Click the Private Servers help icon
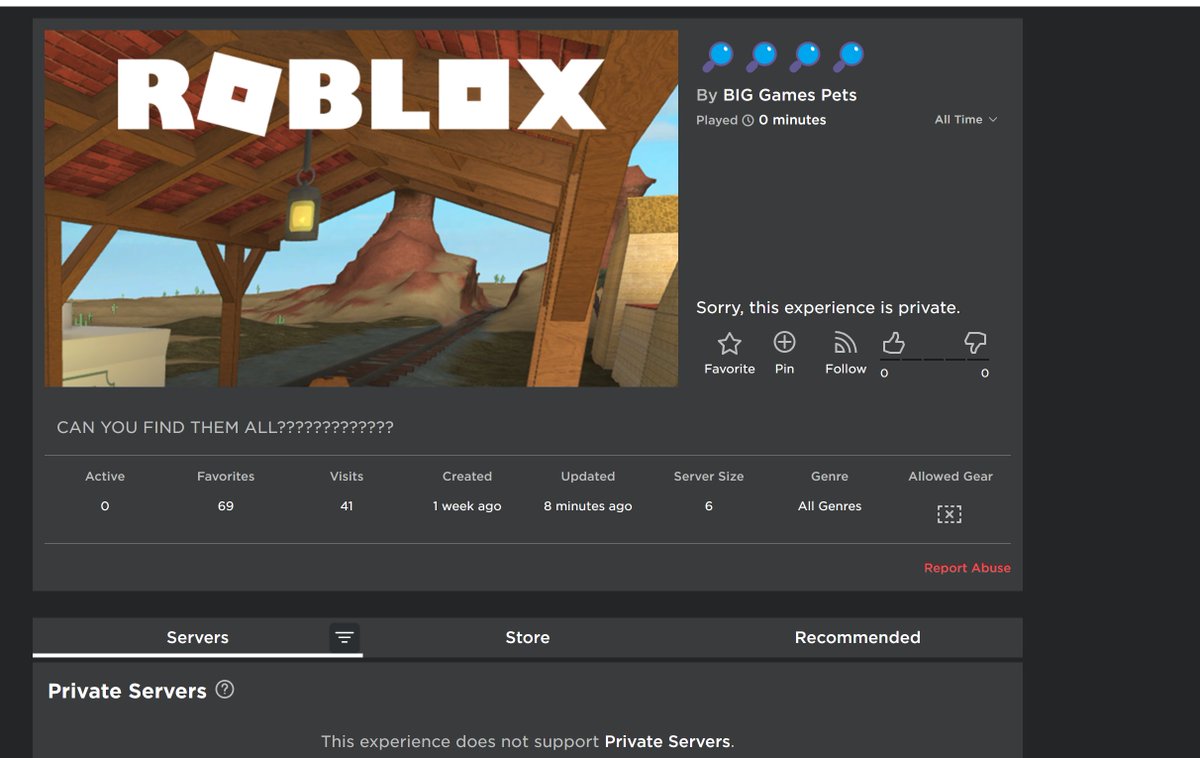Screen dimensions: 1200x758 [x=225, y=689]
